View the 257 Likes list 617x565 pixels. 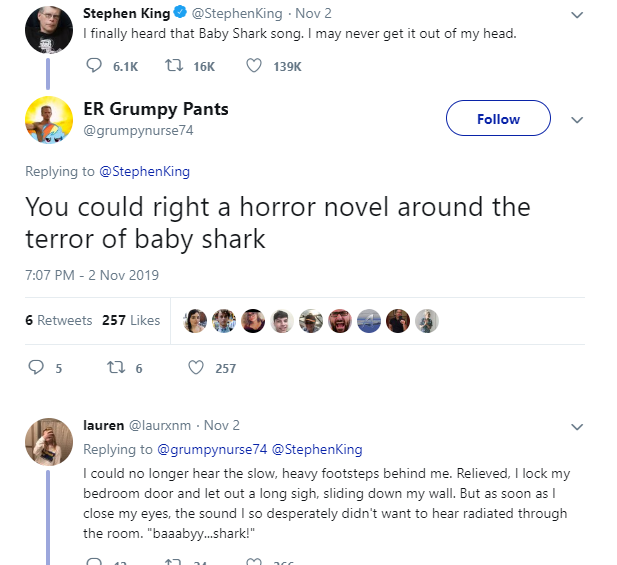[131, 320]
